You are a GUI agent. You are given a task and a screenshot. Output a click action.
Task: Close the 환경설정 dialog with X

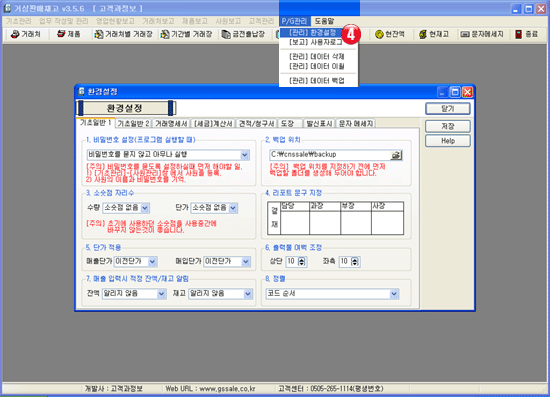coord(467,92)
